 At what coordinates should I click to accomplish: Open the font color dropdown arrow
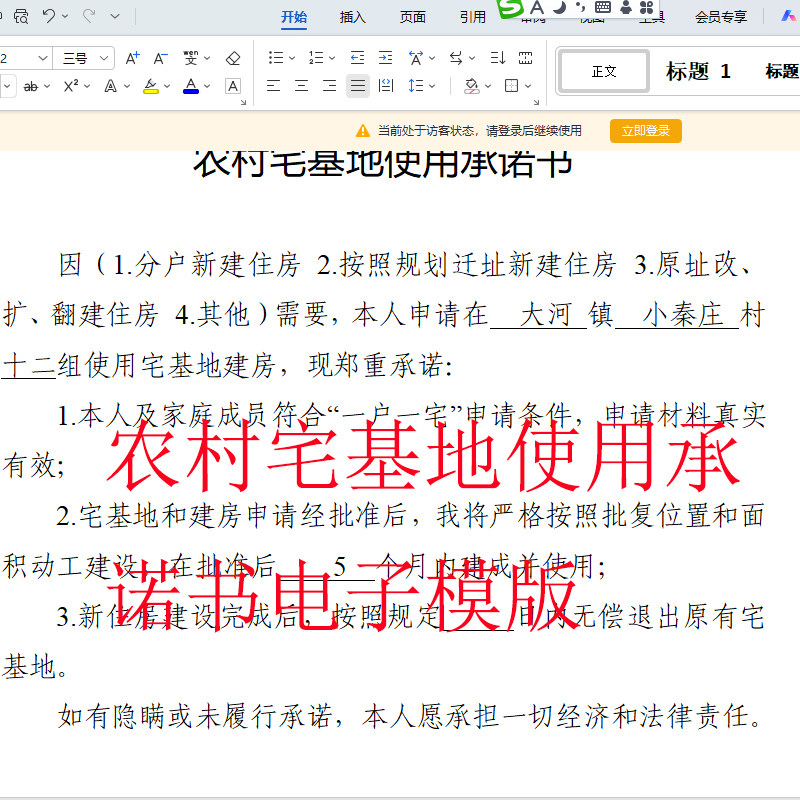click(x=207, y=86)
